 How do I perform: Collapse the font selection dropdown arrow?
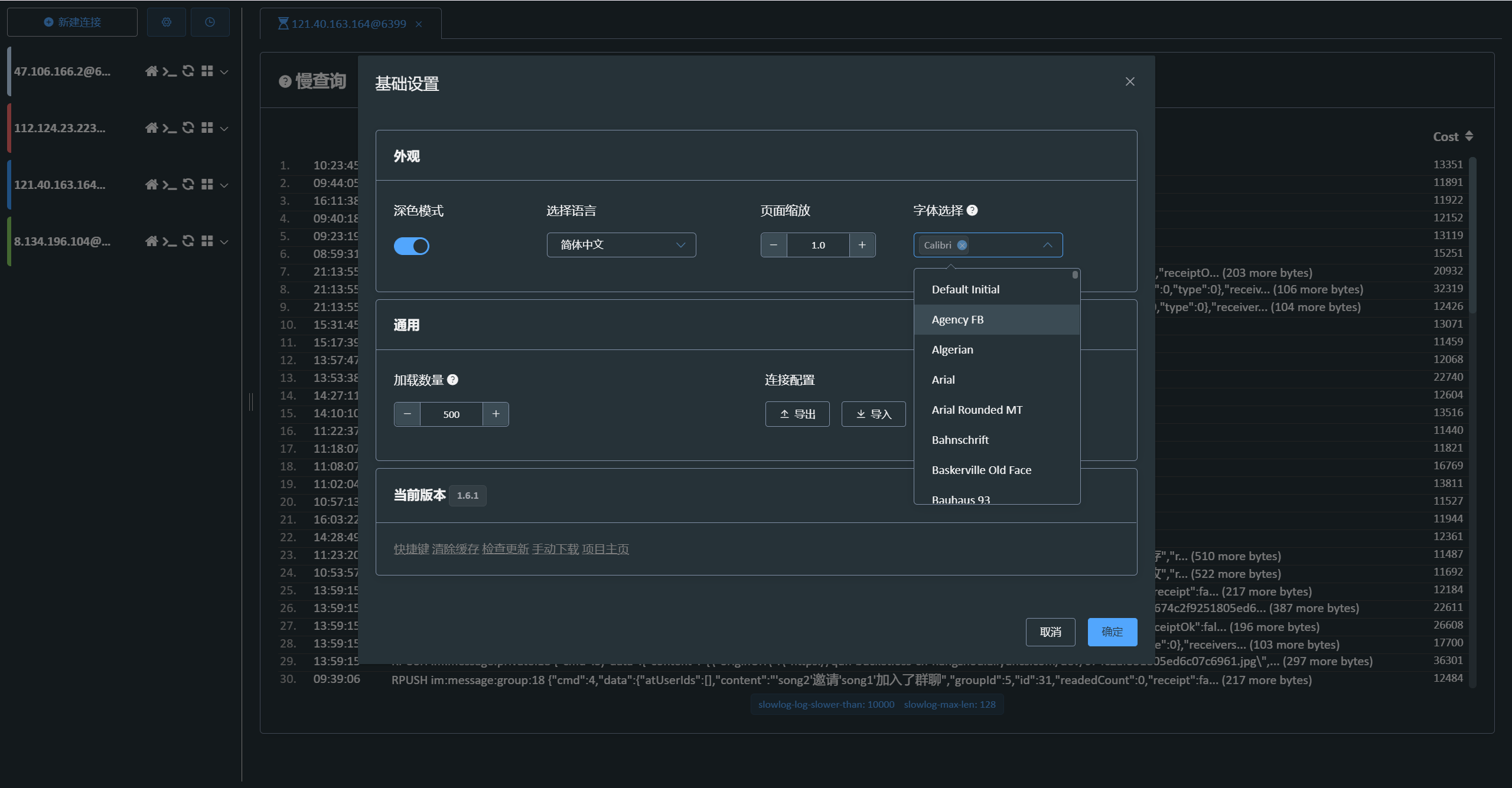1047,246
